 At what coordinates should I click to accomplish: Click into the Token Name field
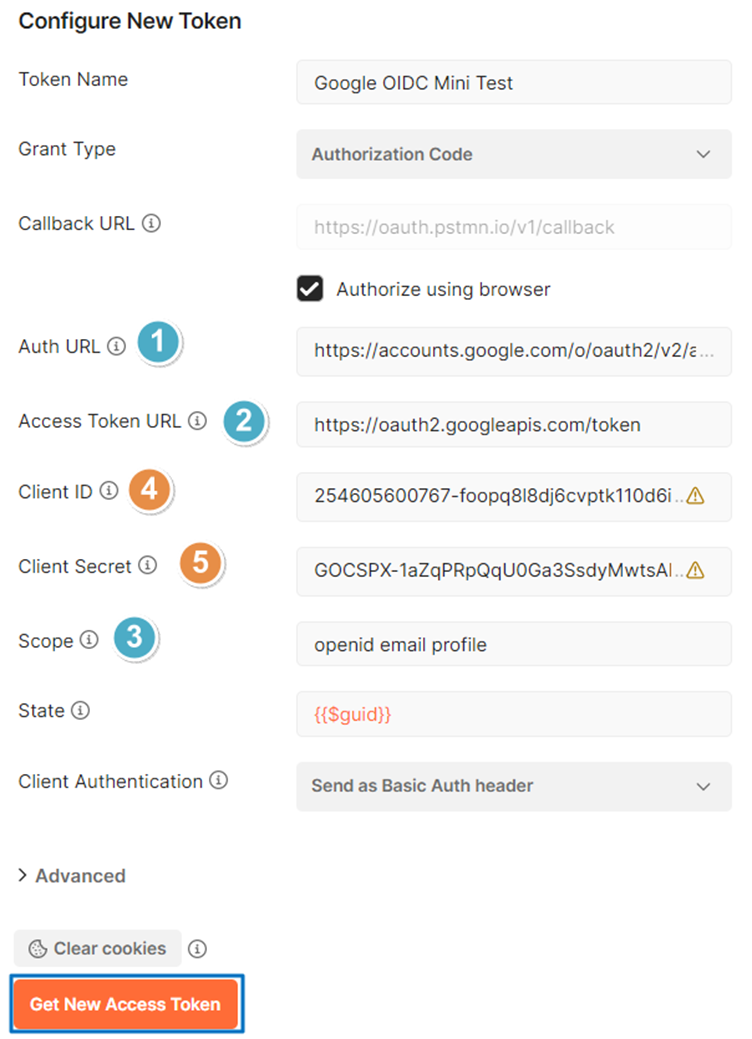(x=513, y=83)
